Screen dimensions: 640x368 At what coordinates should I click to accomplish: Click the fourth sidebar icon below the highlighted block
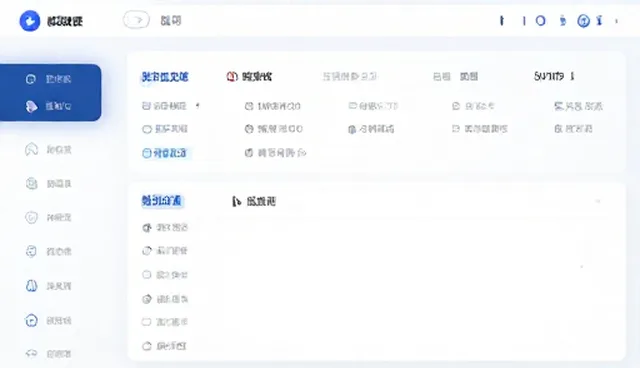31,251
